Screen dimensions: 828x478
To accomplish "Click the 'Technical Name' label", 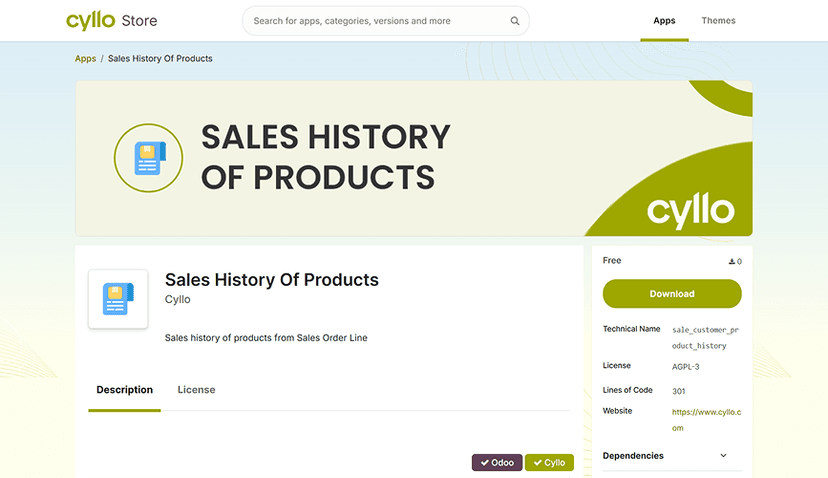I will tap(632, 329).
